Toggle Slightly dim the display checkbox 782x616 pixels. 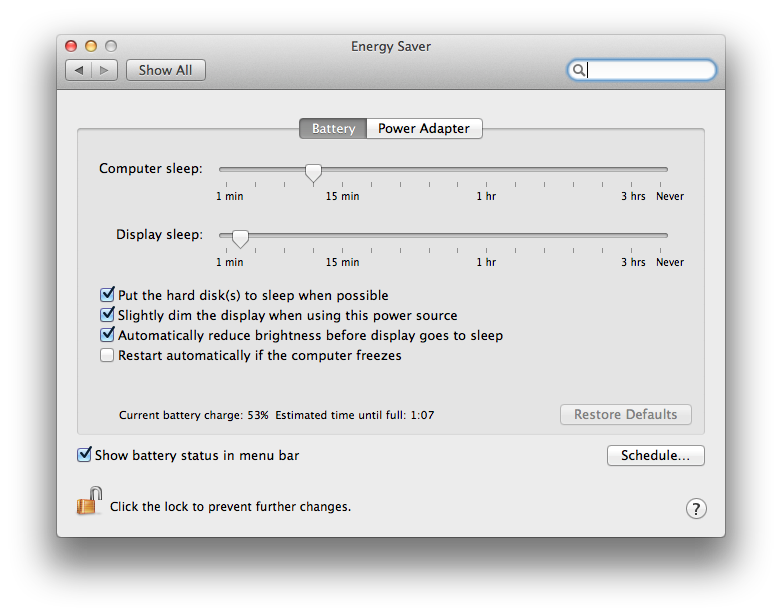[x=107, y=315]
